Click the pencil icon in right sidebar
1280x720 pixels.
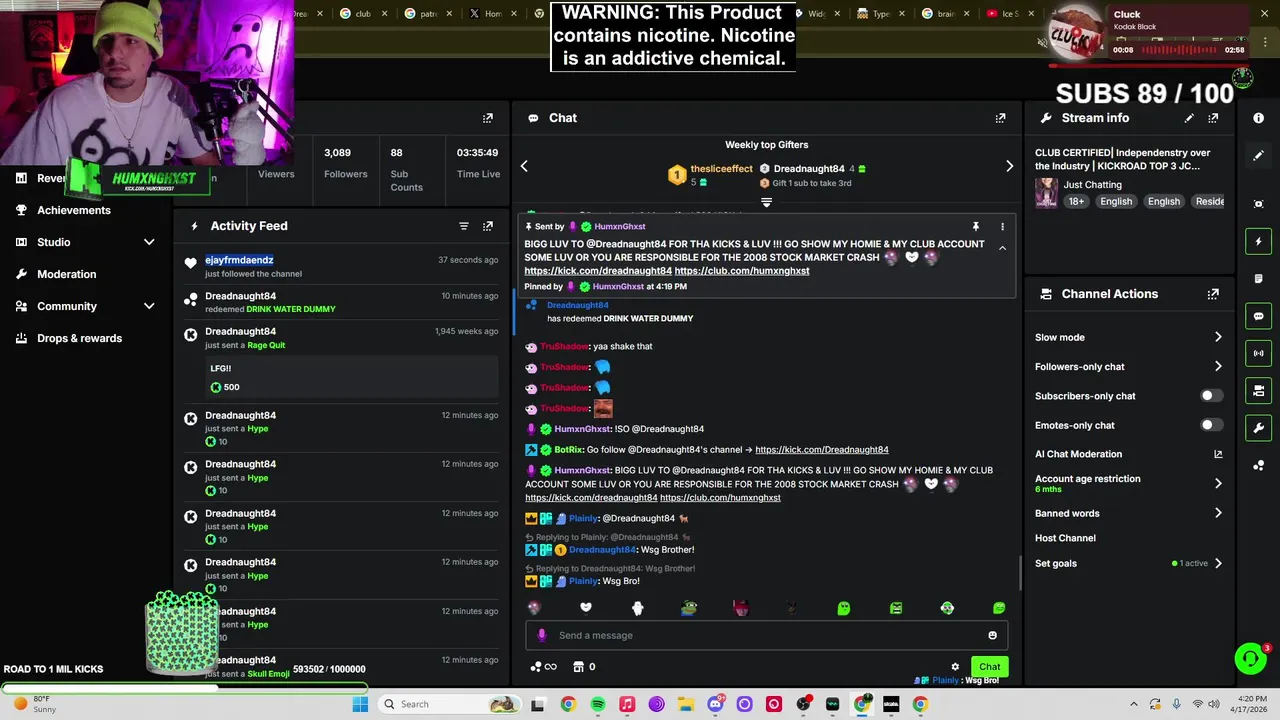pos(1258,156)
